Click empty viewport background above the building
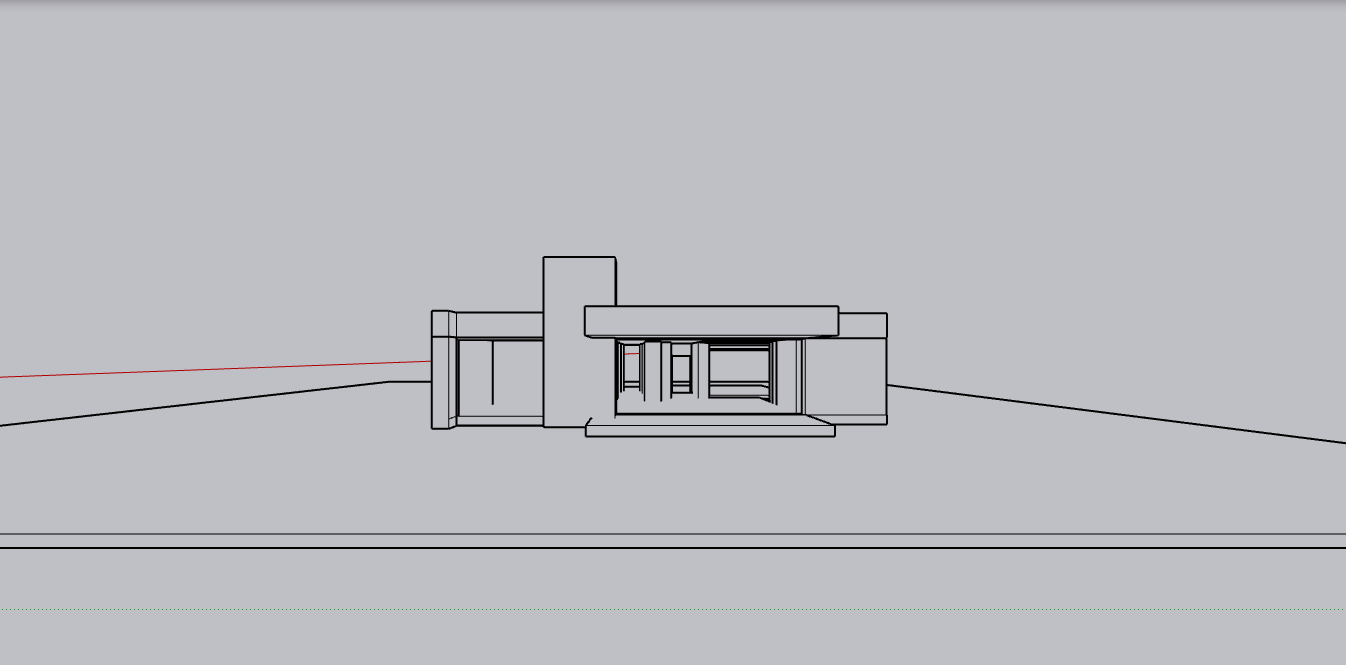The width and height of the screenshot is (1346, 665). coord(673,130)
